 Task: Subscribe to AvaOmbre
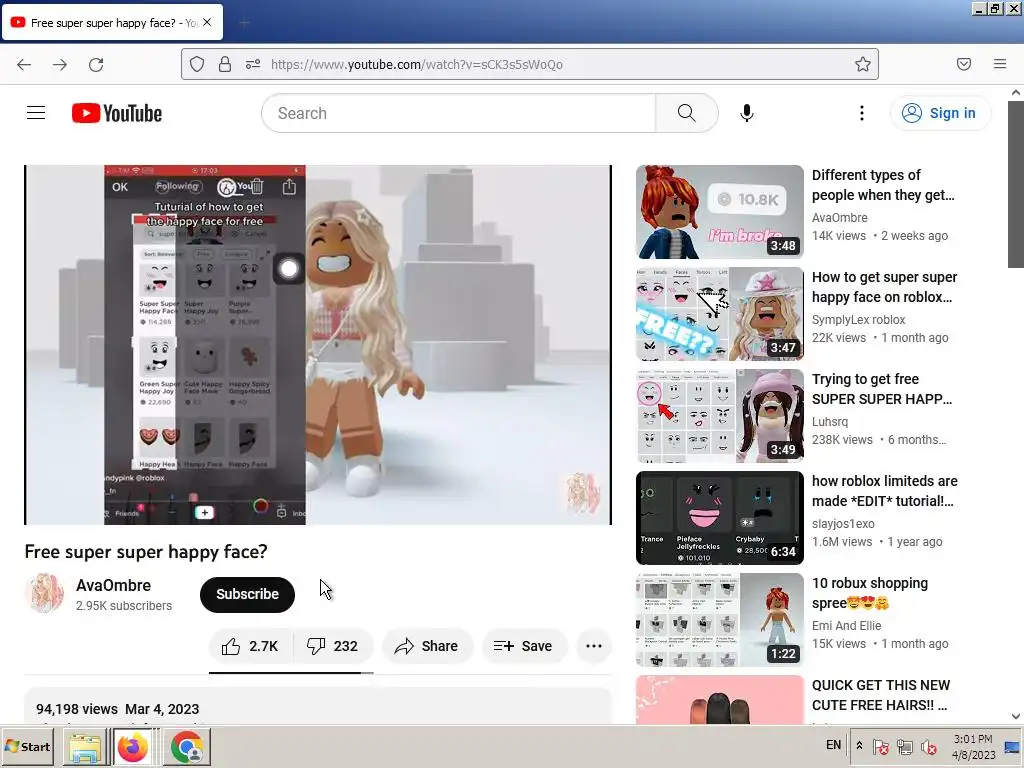point(248,594)
